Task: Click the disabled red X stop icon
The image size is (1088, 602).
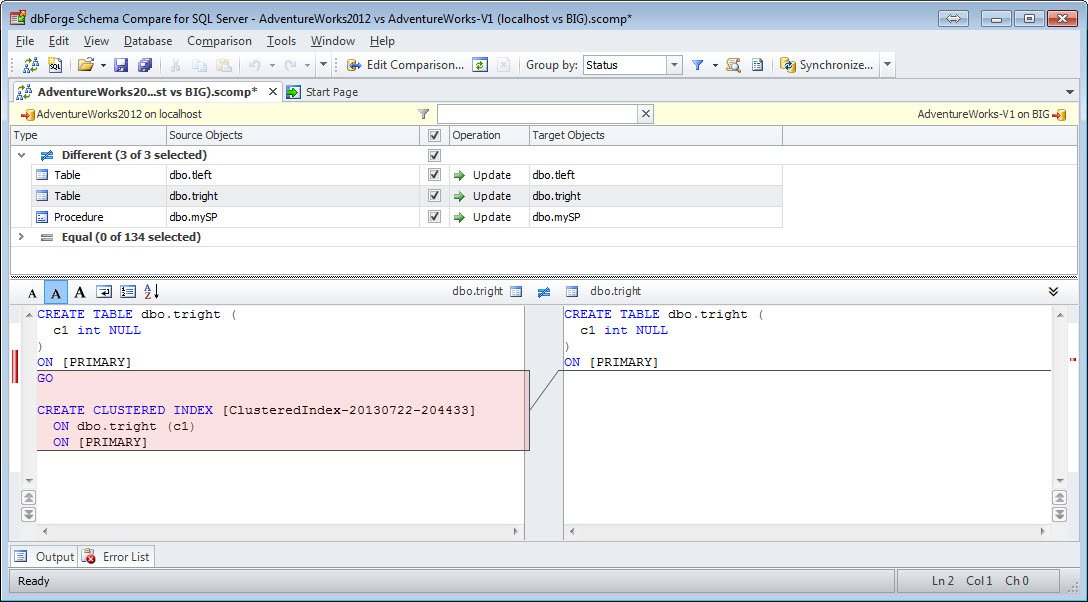Action: pos(504,65)
